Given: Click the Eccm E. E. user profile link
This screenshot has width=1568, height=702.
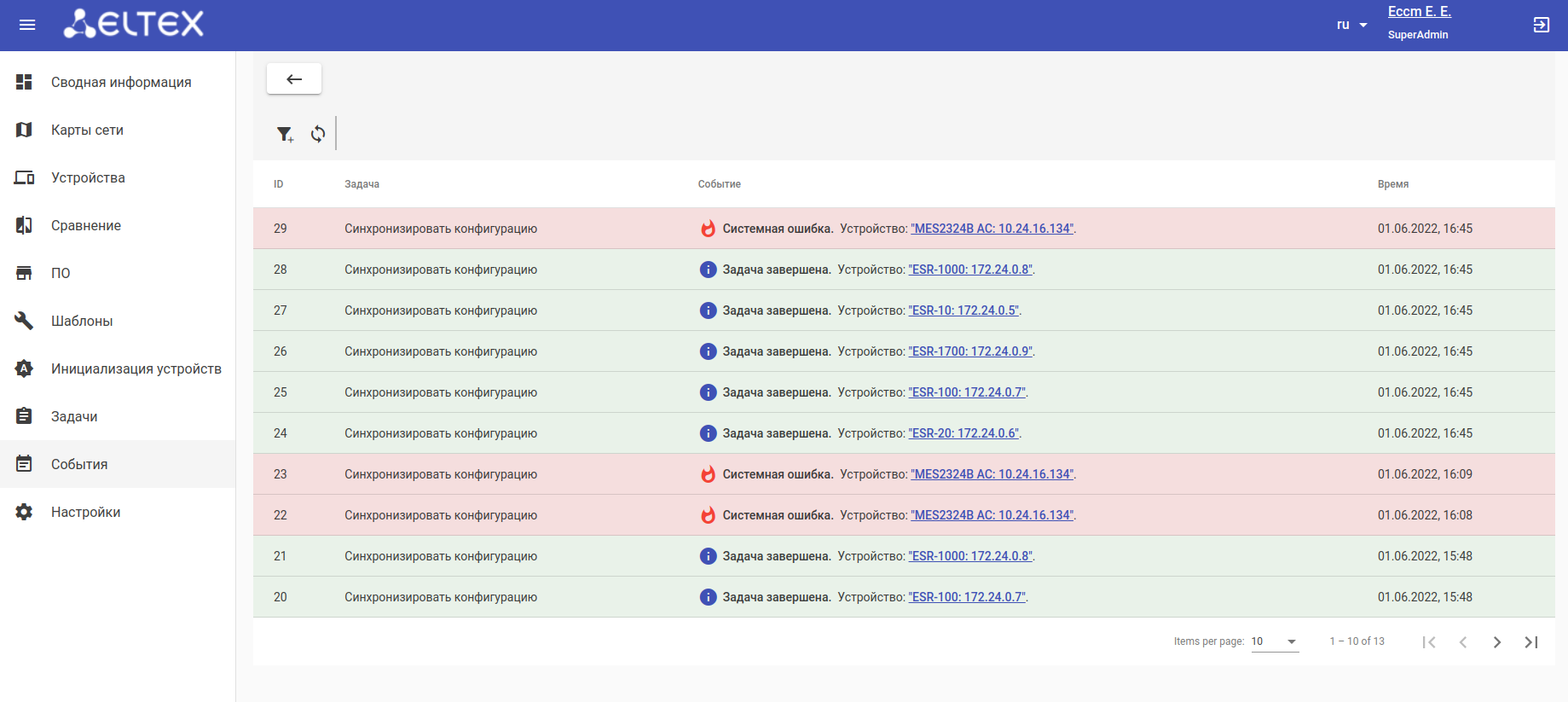Looking at the screenshot, I should (1419, 12).
